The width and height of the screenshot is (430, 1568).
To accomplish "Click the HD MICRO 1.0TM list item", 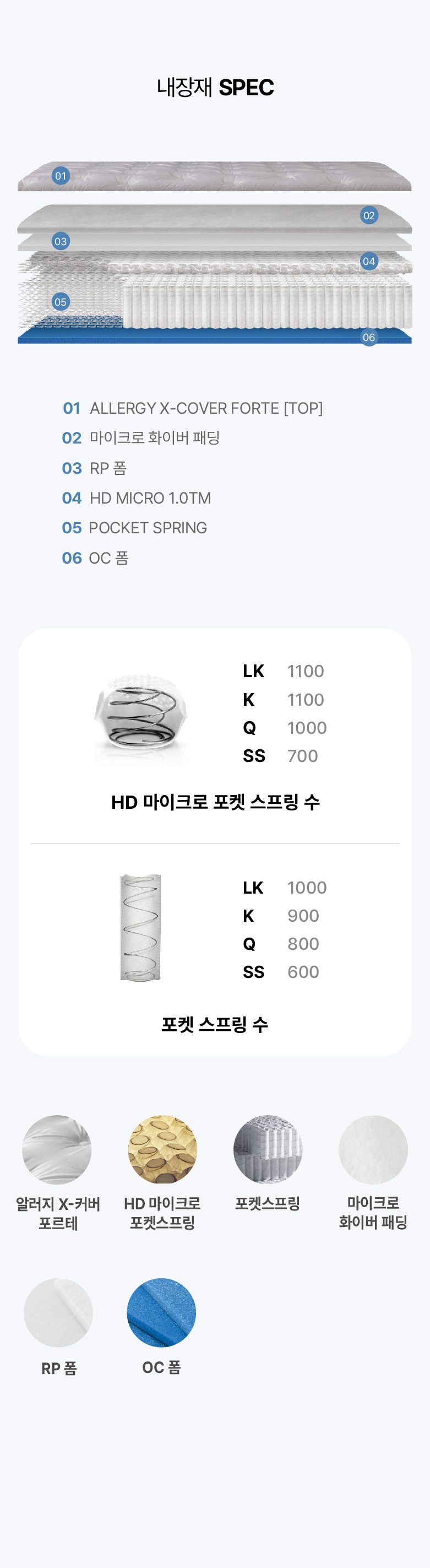I will [x=136, y=498].
